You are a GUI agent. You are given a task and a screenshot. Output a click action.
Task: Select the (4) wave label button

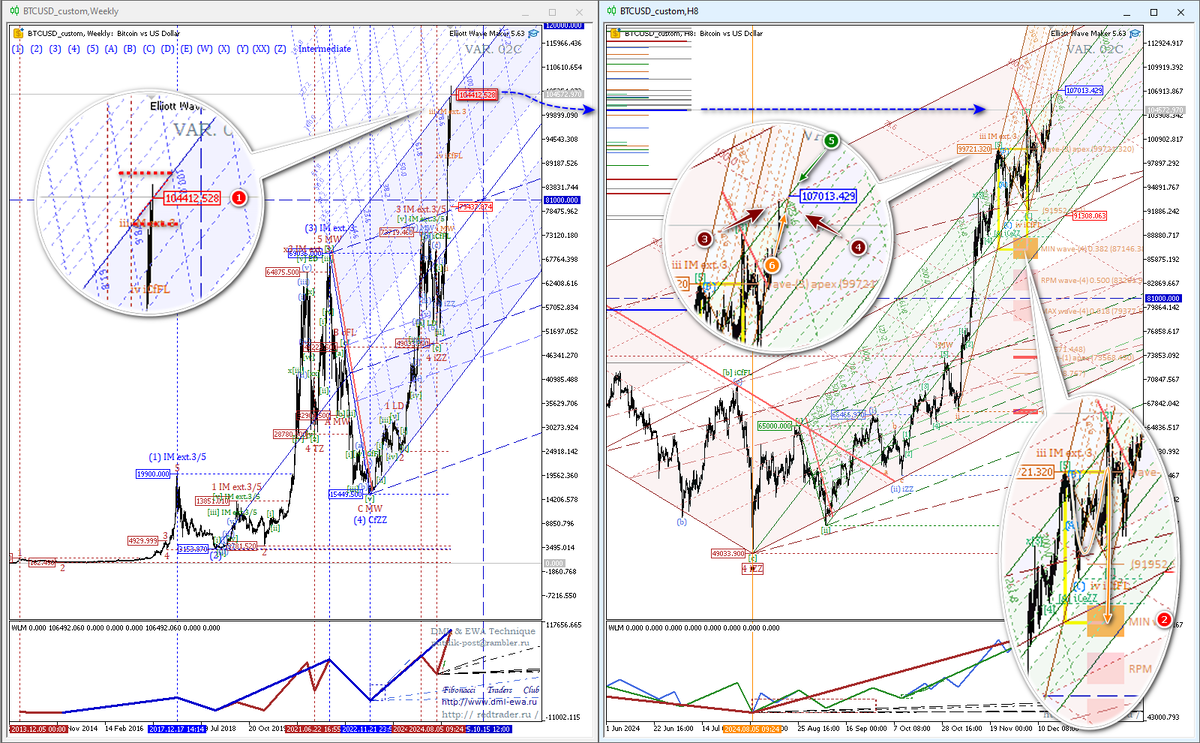[74, 49]
